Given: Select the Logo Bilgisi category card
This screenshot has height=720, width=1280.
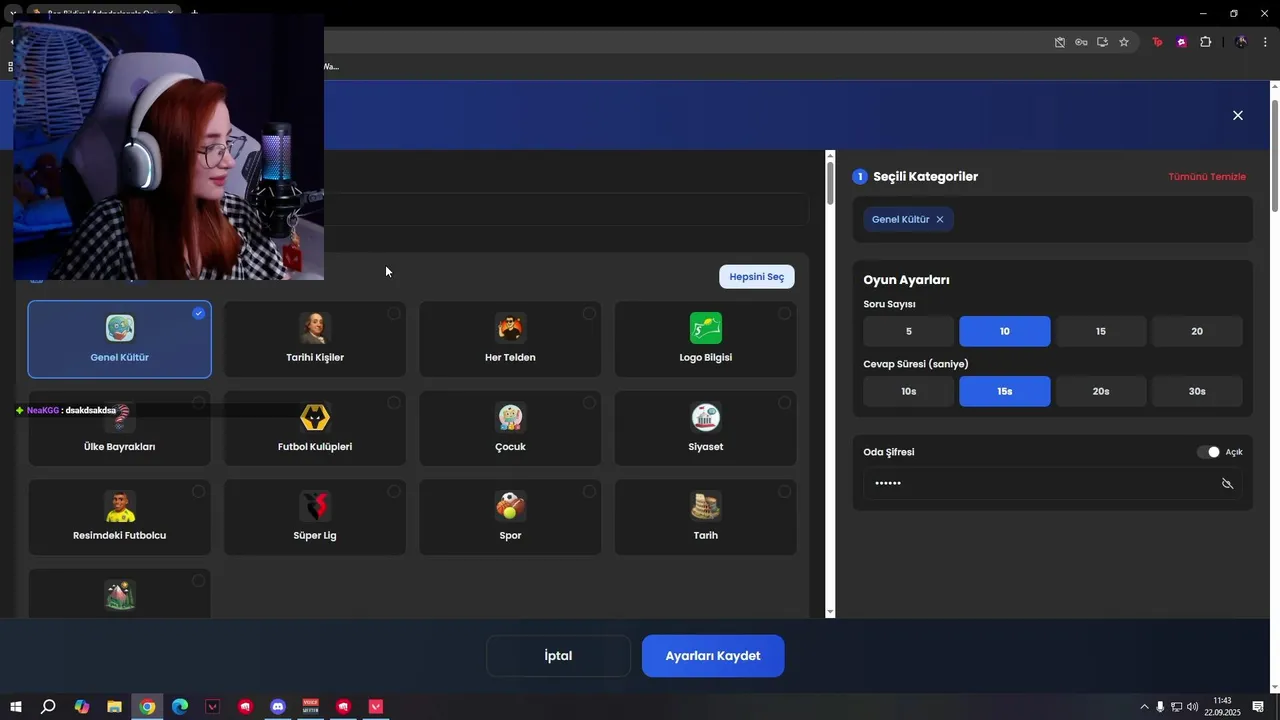Looking at the screenshot, I should click(x=706, y=339).
